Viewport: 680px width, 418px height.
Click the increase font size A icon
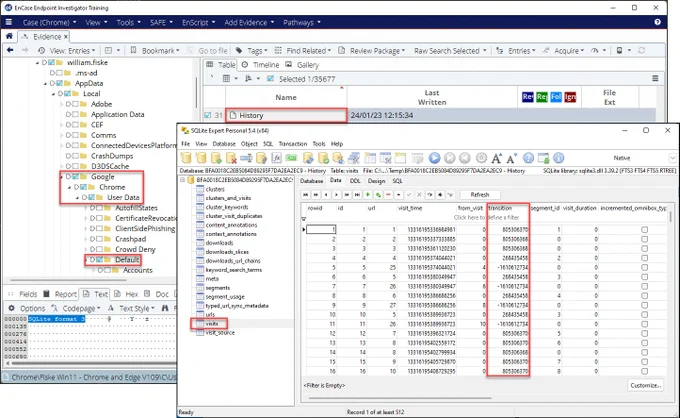pyautogui.click(x=497, y=158)
